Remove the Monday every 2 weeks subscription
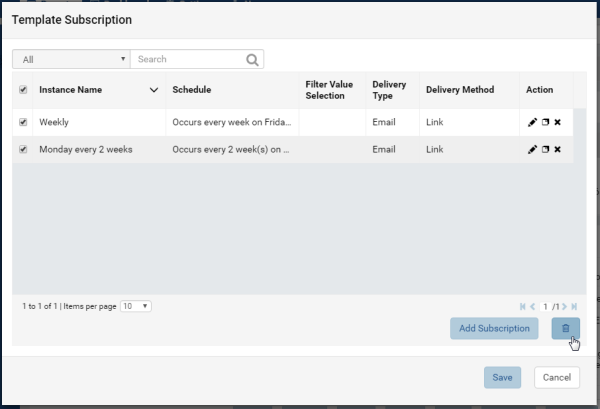The height and width of the screenshot is (409, 600). tap(558, 150)
